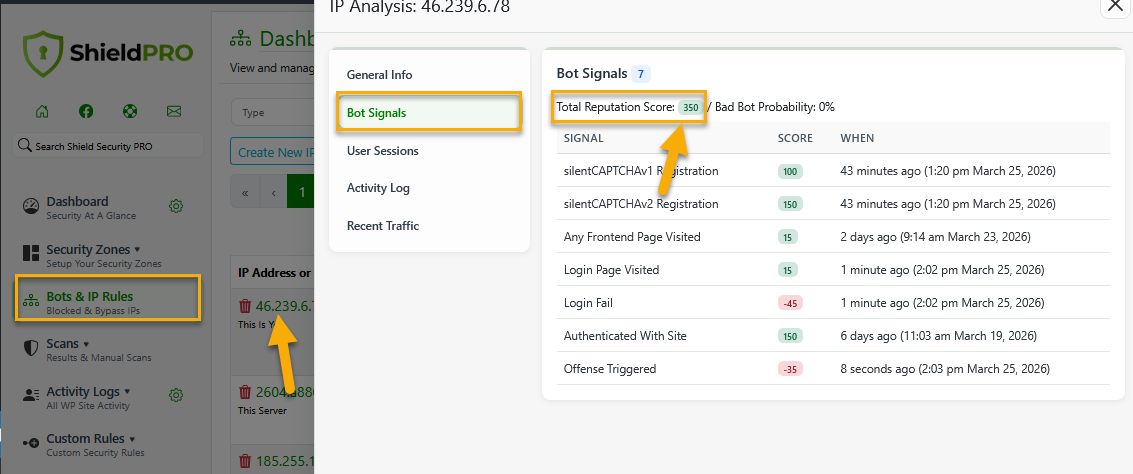This screenshot has width=1133, height=474.
Task: Expand the Scans menu arrow
Action: click(86, 344)
